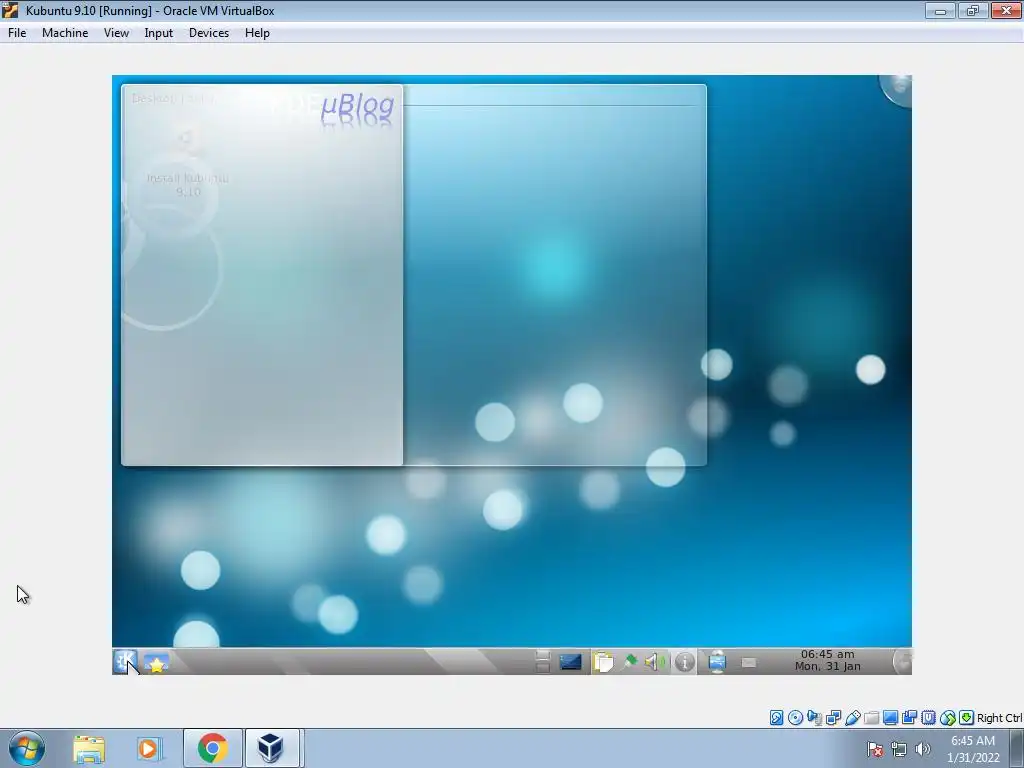This screenshot has width=1024, height=768.
Task: Click the blue desktop screen icon in KDE panel
Action: coord(570,662)
